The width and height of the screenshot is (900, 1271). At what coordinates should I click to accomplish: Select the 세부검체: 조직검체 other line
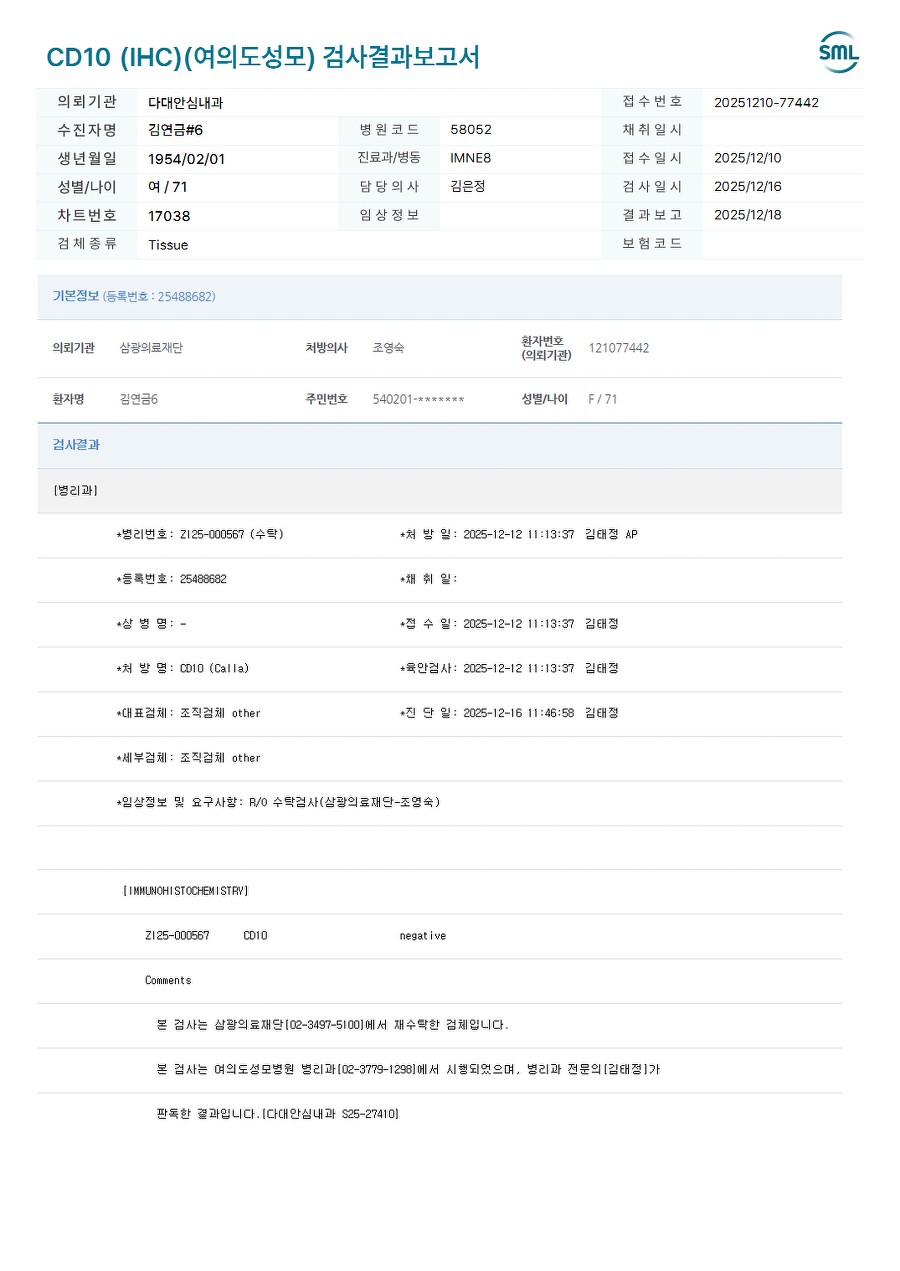coord(188,758)
